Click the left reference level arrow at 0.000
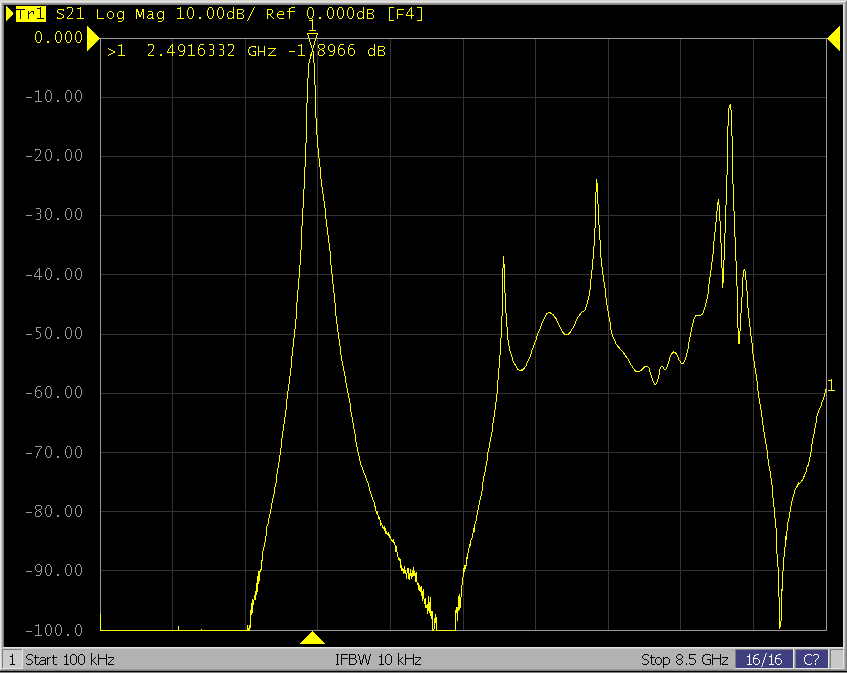This screenshot has width=847, height=673. 93,38
